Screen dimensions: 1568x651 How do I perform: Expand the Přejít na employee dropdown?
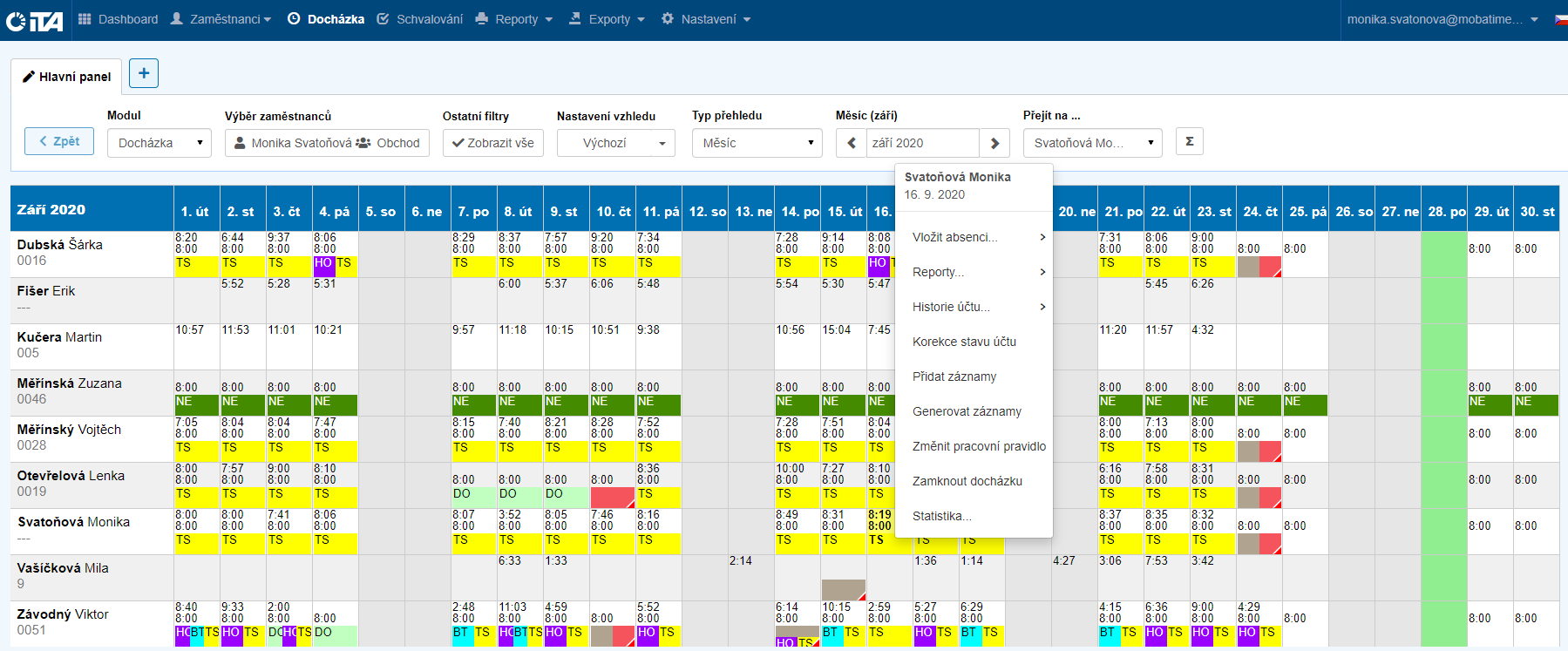point(1092,143)
